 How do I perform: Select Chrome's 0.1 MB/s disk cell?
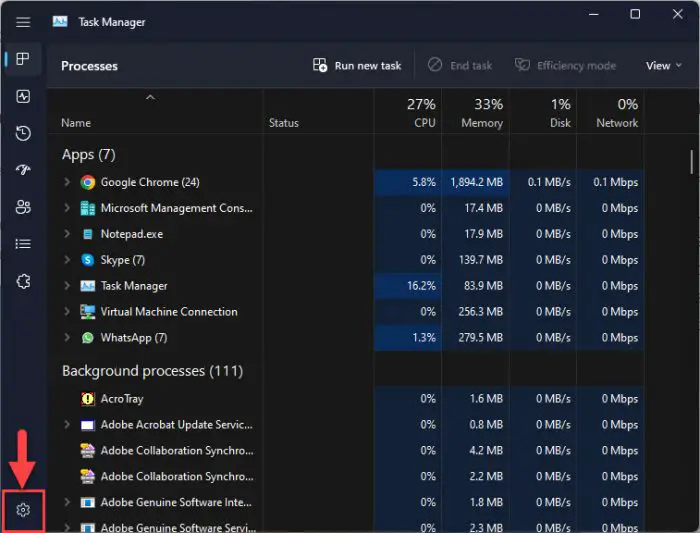pyautogui.click(x=543, y=182)
